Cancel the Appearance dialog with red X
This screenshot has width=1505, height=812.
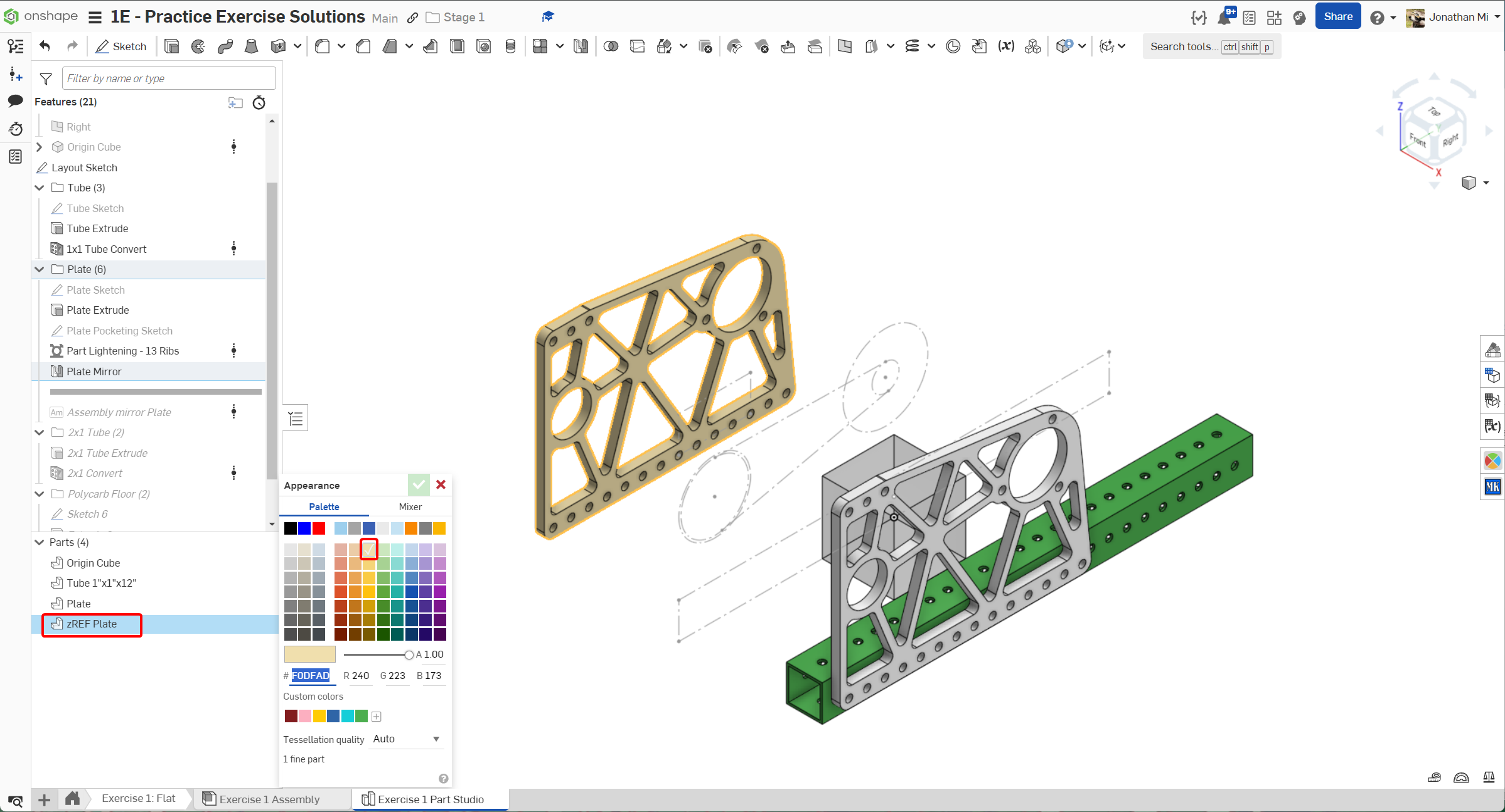tap(441, 484)
